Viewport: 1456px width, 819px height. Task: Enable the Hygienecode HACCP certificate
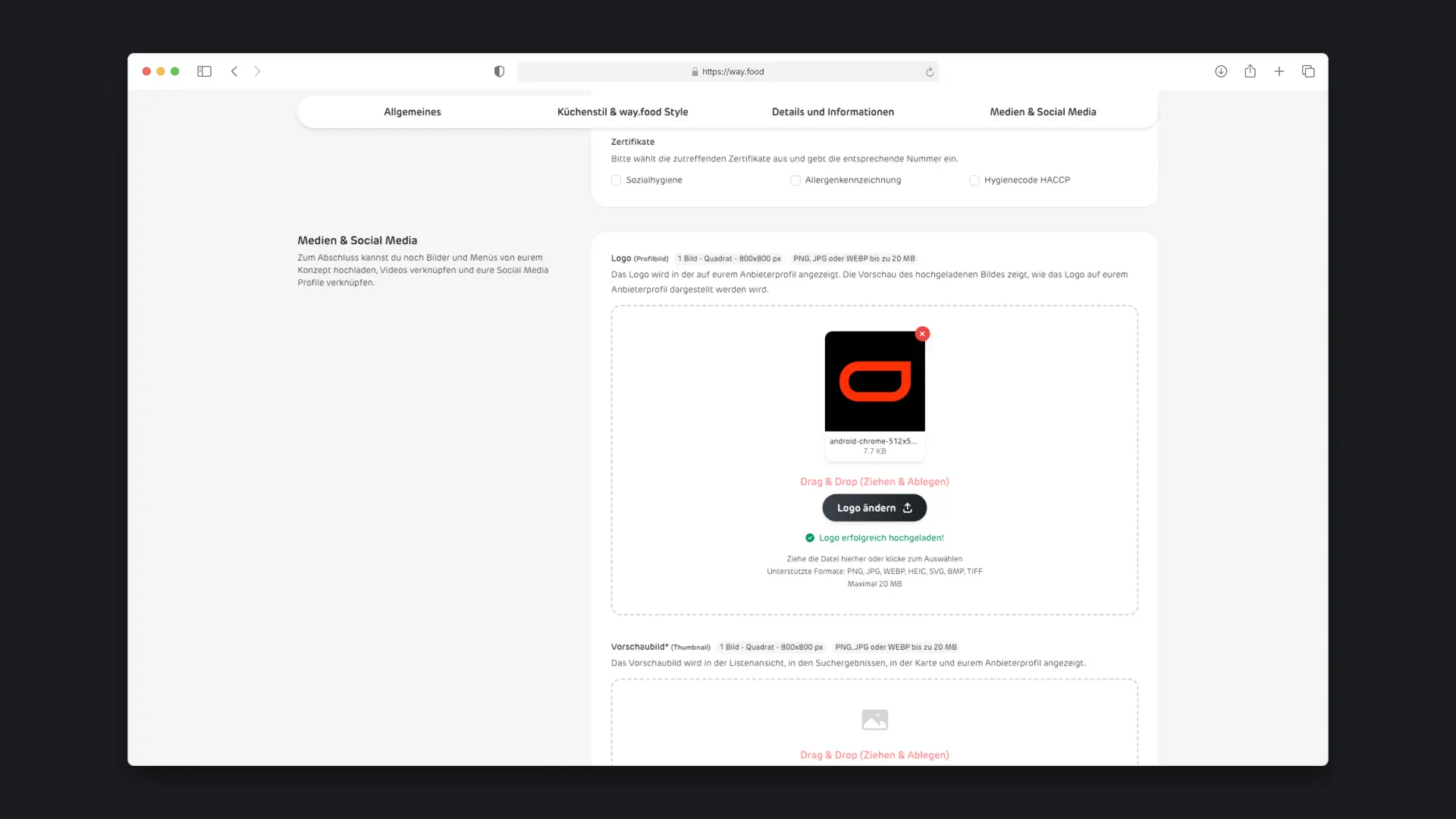click(974, 180)
